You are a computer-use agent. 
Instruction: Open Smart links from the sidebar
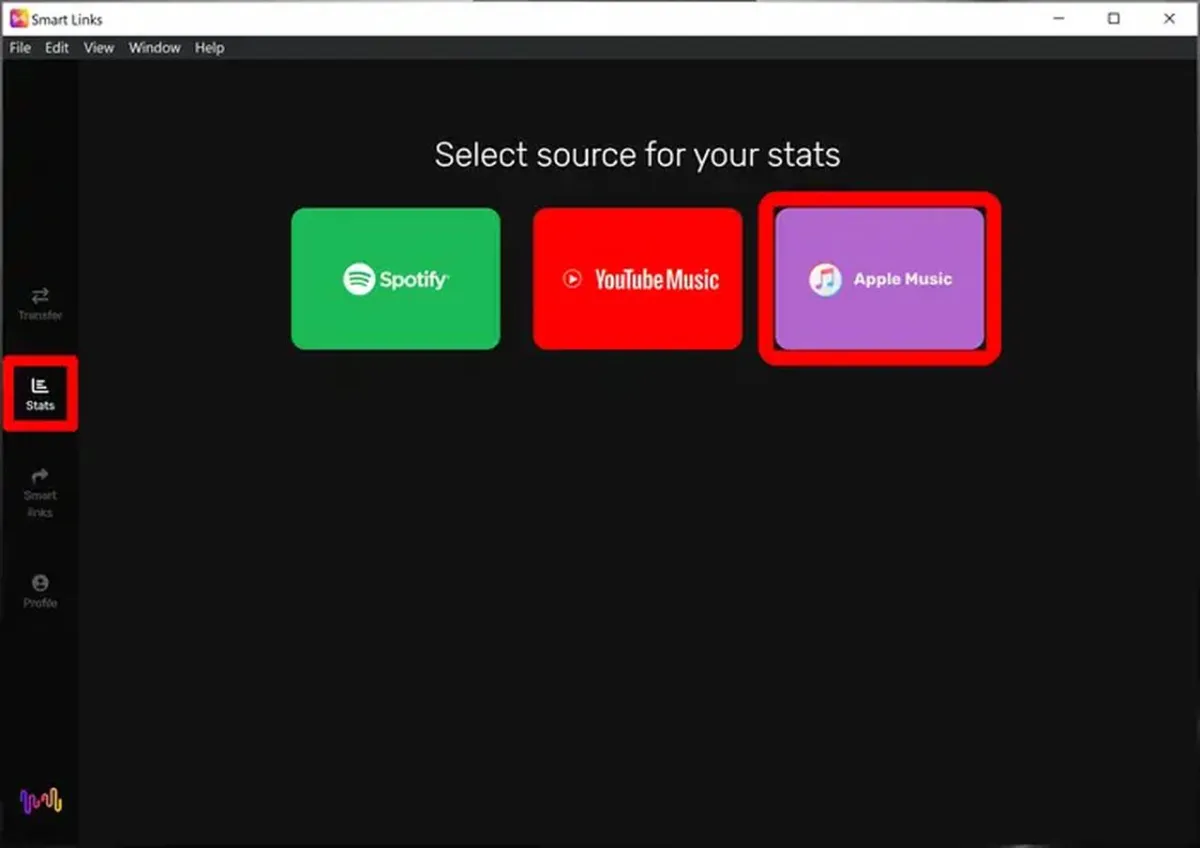tap(40, 493)
